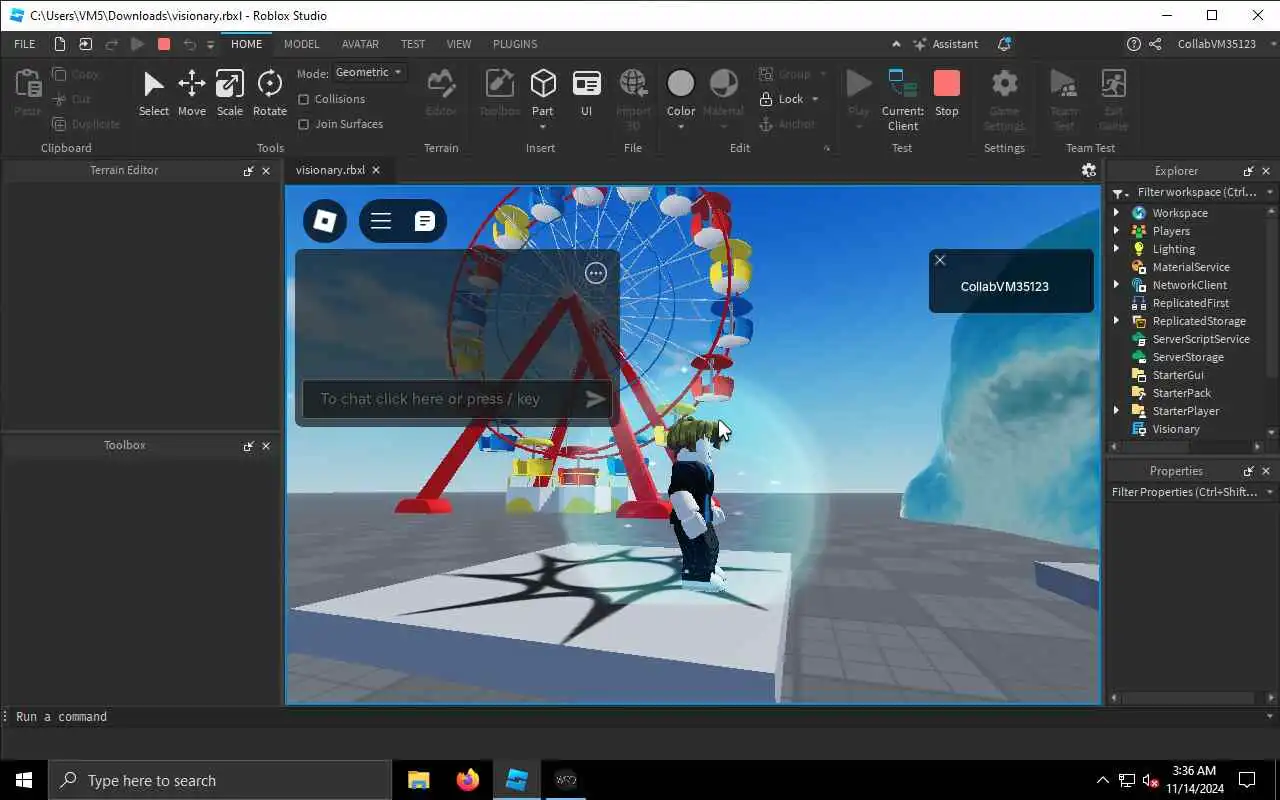Open the UI editor tool
The width and height of the screenshot is (1280, 800).
[x=587, y=93]
